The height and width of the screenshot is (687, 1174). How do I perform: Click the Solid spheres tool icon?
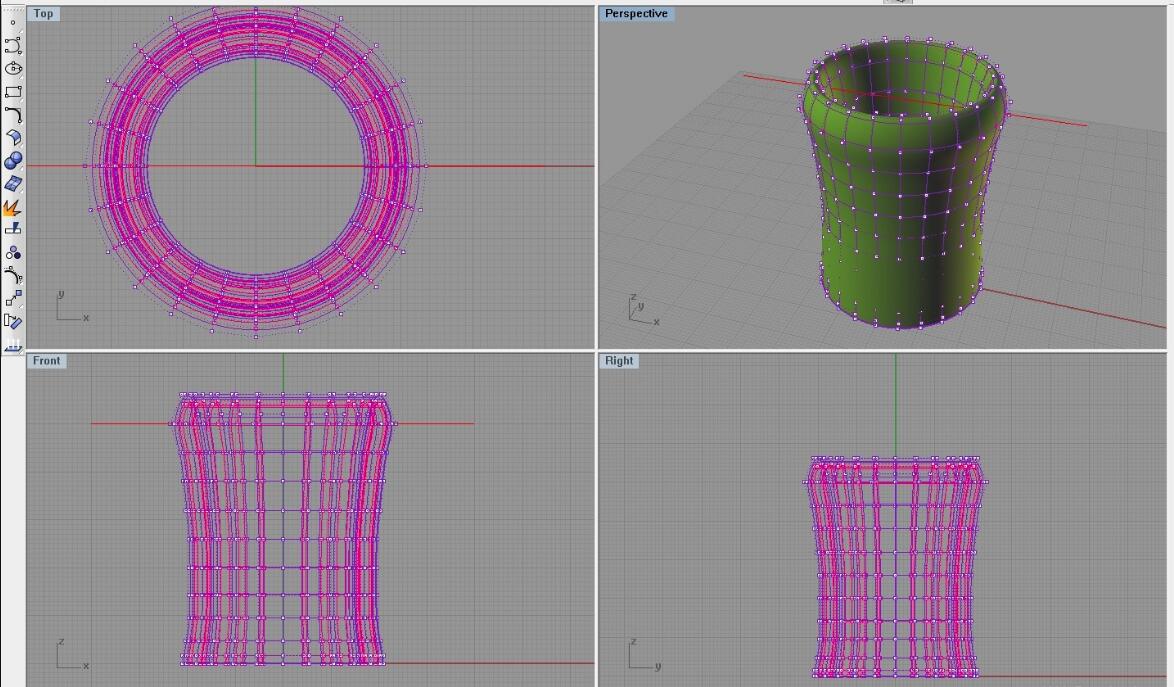click(13, 160)
